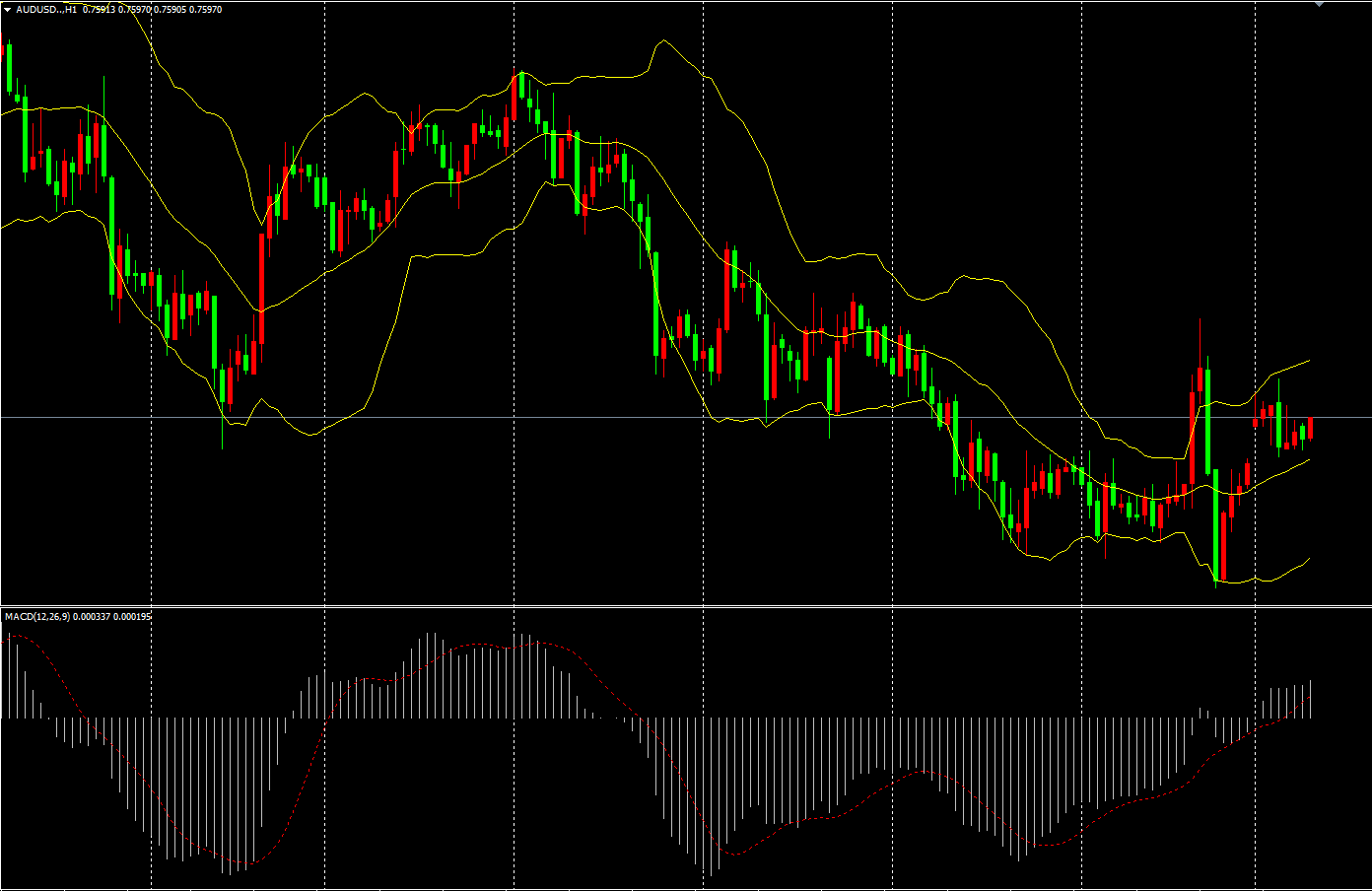
Task: Click the OHLC values 0.75913 0.75970 0.75905 0.75970
Action: pos(153,9)
